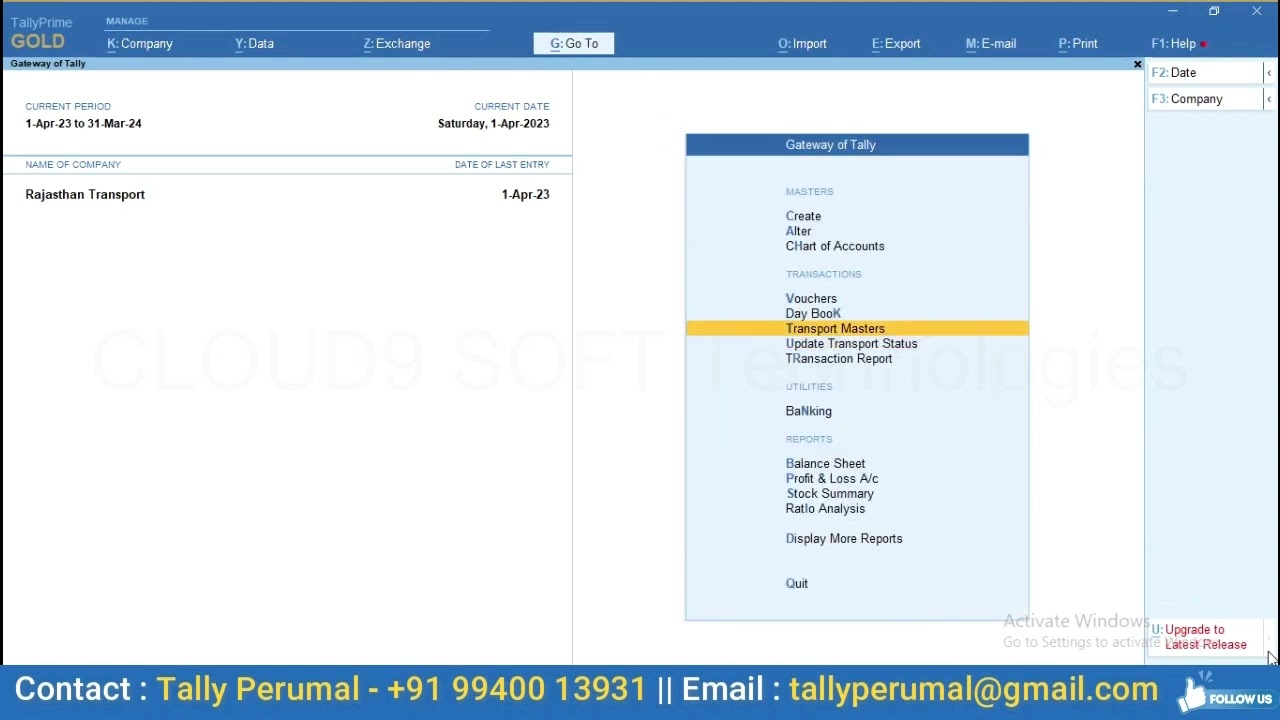The image size is (1280, 720).
Task: Open Chart of Accounts
Action: pos(835,246)
